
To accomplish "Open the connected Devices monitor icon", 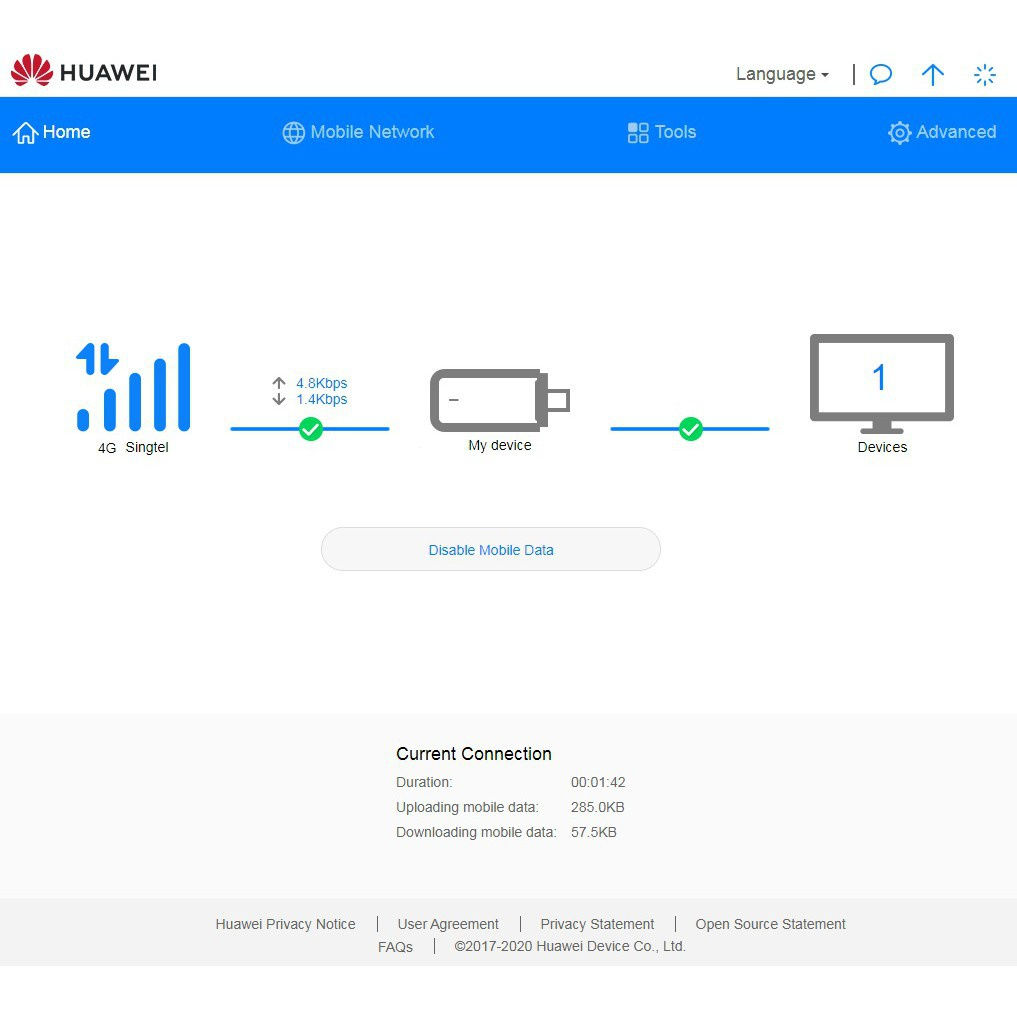I will pyautogui.click(x=881, y=382).
